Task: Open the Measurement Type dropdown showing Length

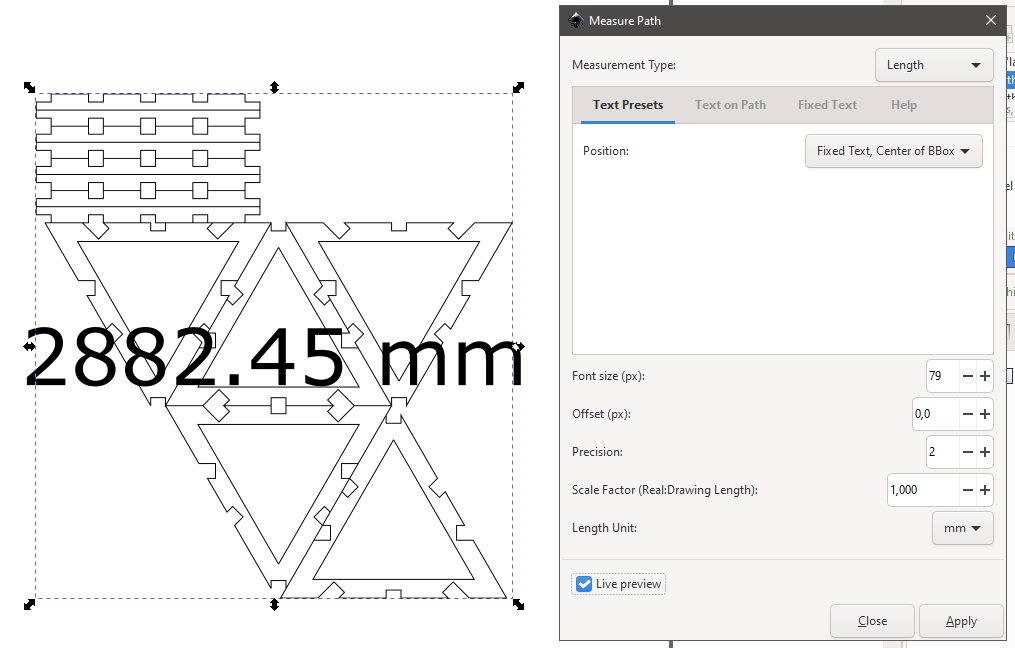Action: [933, 65]
